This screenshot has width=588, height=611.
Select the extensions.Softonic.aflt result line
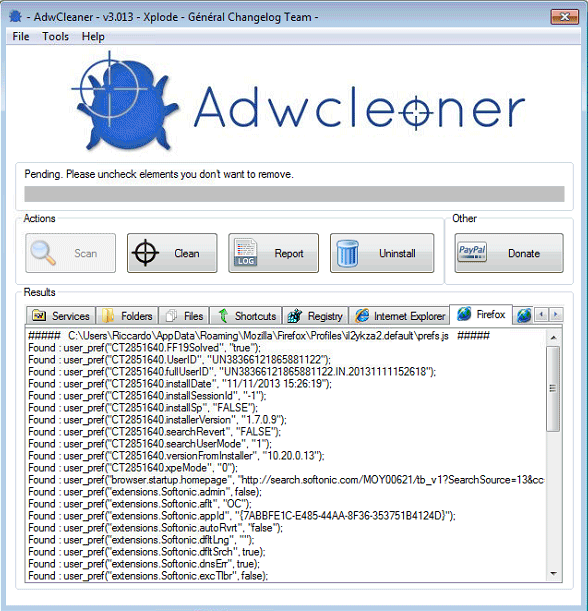click(140, 504)
